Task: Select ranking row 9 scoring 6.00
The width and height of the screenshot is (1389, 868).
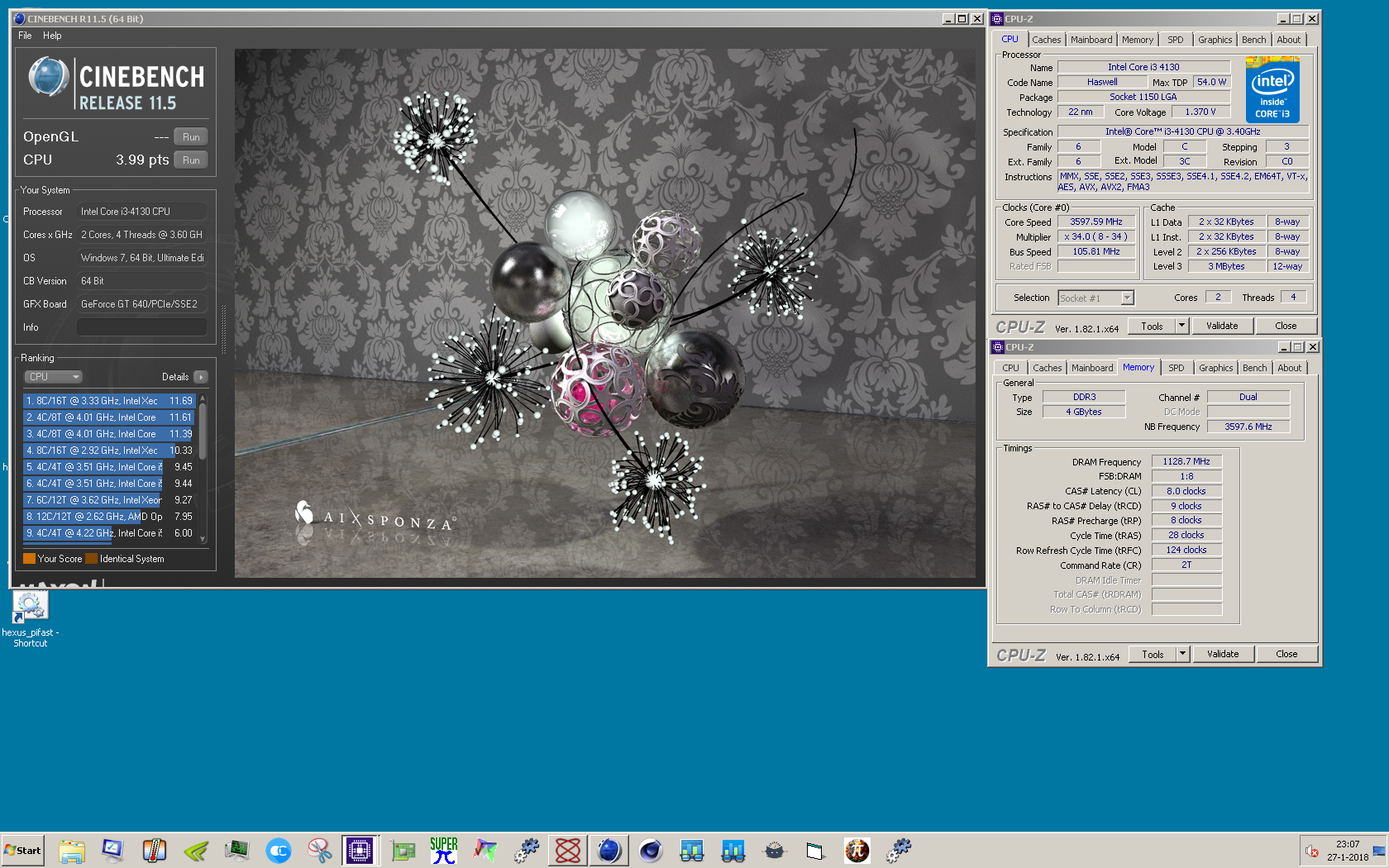Action: coord(109,533)
